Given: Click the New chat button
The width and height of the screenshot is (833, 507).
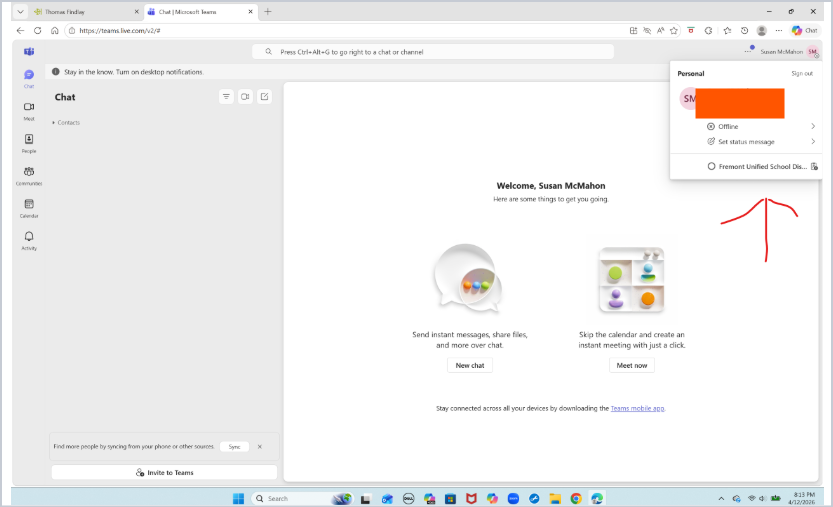Looking at the screenshot, I should (x=470, y=365).
